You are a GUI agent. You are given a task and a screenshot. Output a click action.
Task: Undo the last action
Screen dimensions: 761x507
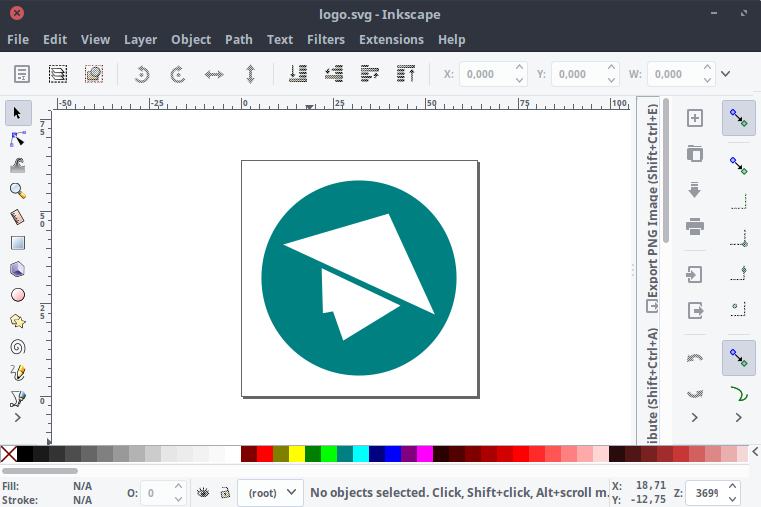tap(695, 359)
